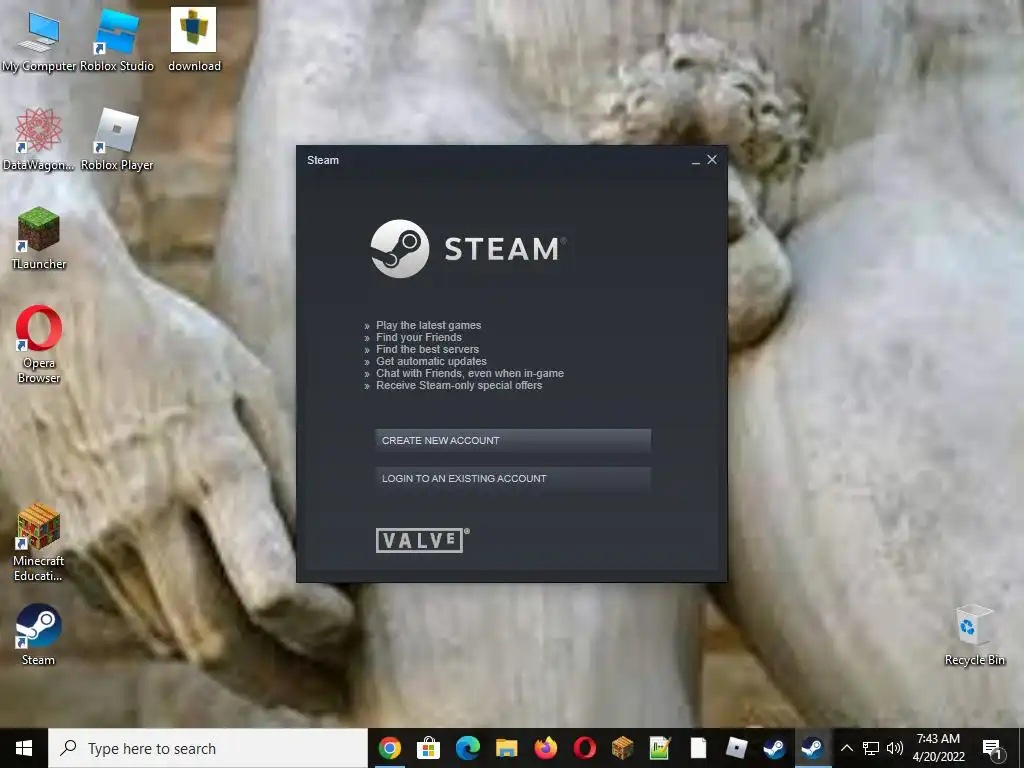This screenshot has width=1024, height=768.
Task: Open the network status tray icon
Action: pos(871,748)
